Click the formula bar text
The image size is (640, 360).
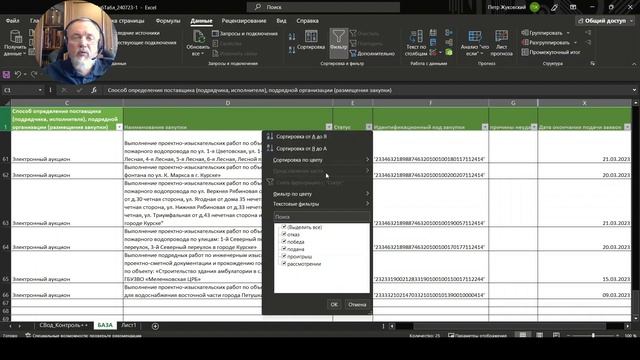249,90
